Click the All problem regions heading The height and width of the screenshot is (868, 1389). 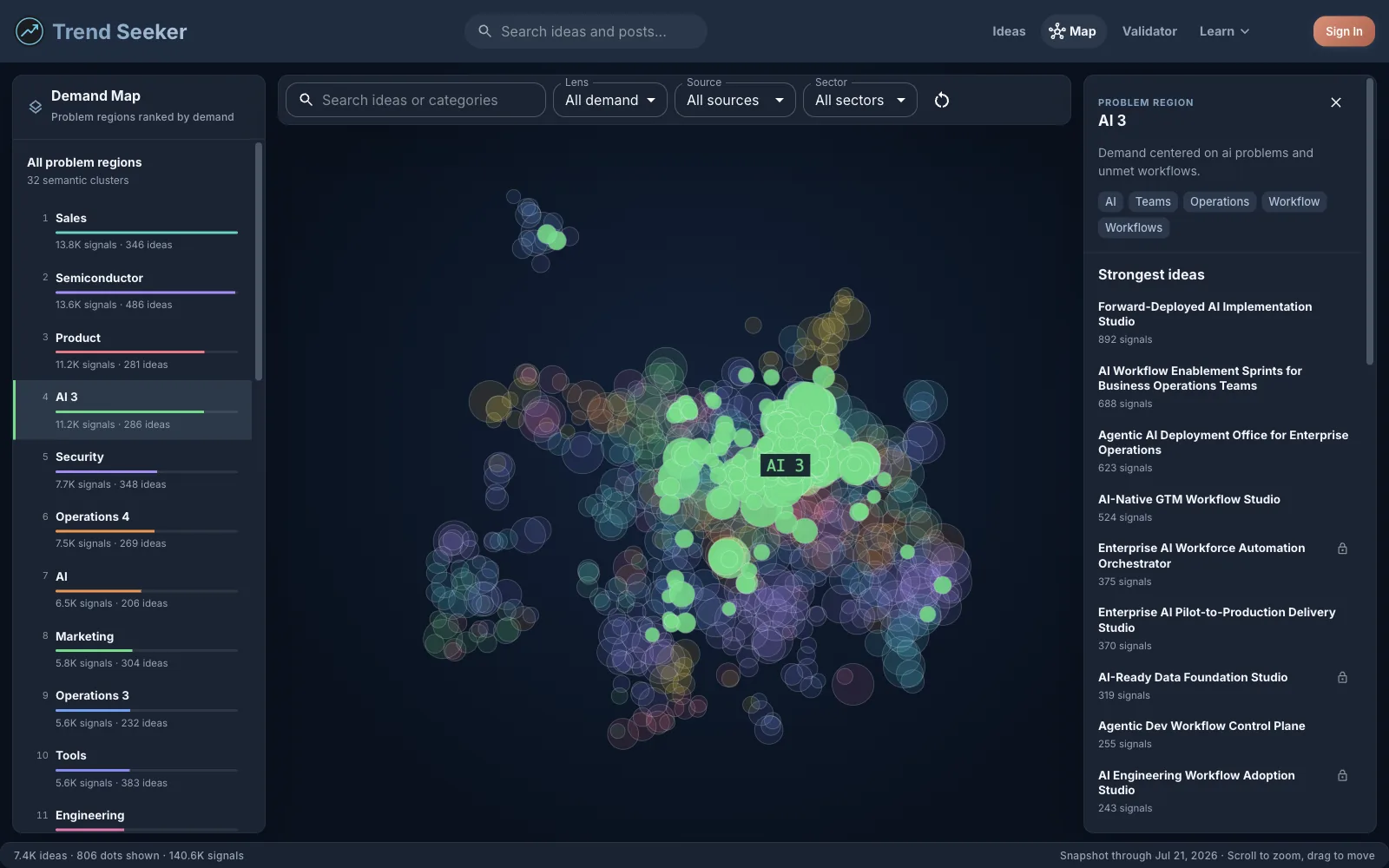click(x=84, y=162)
